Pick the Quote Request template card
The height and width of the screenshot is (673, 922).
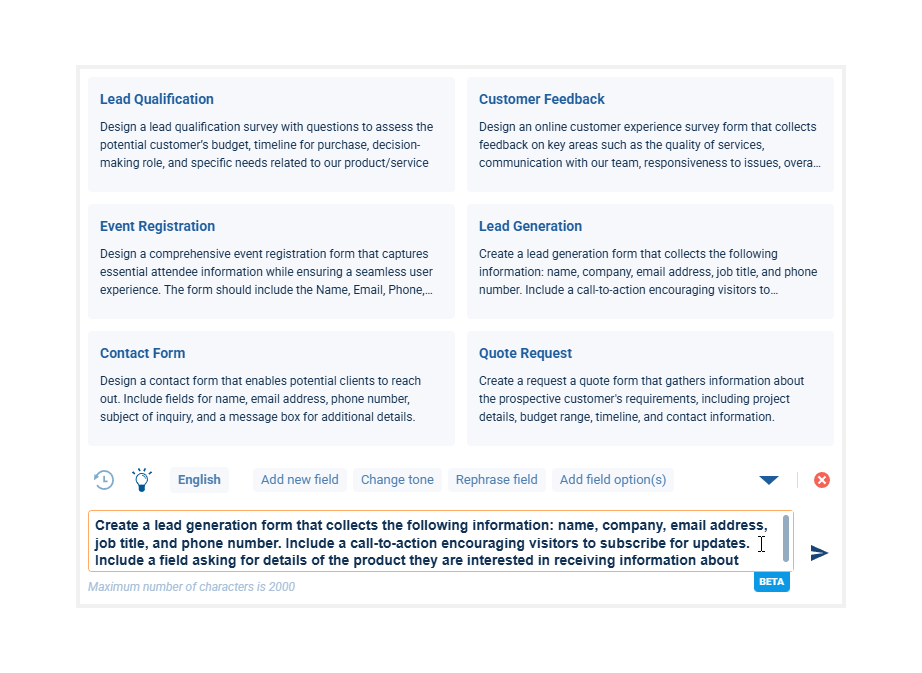click(650, 388)
